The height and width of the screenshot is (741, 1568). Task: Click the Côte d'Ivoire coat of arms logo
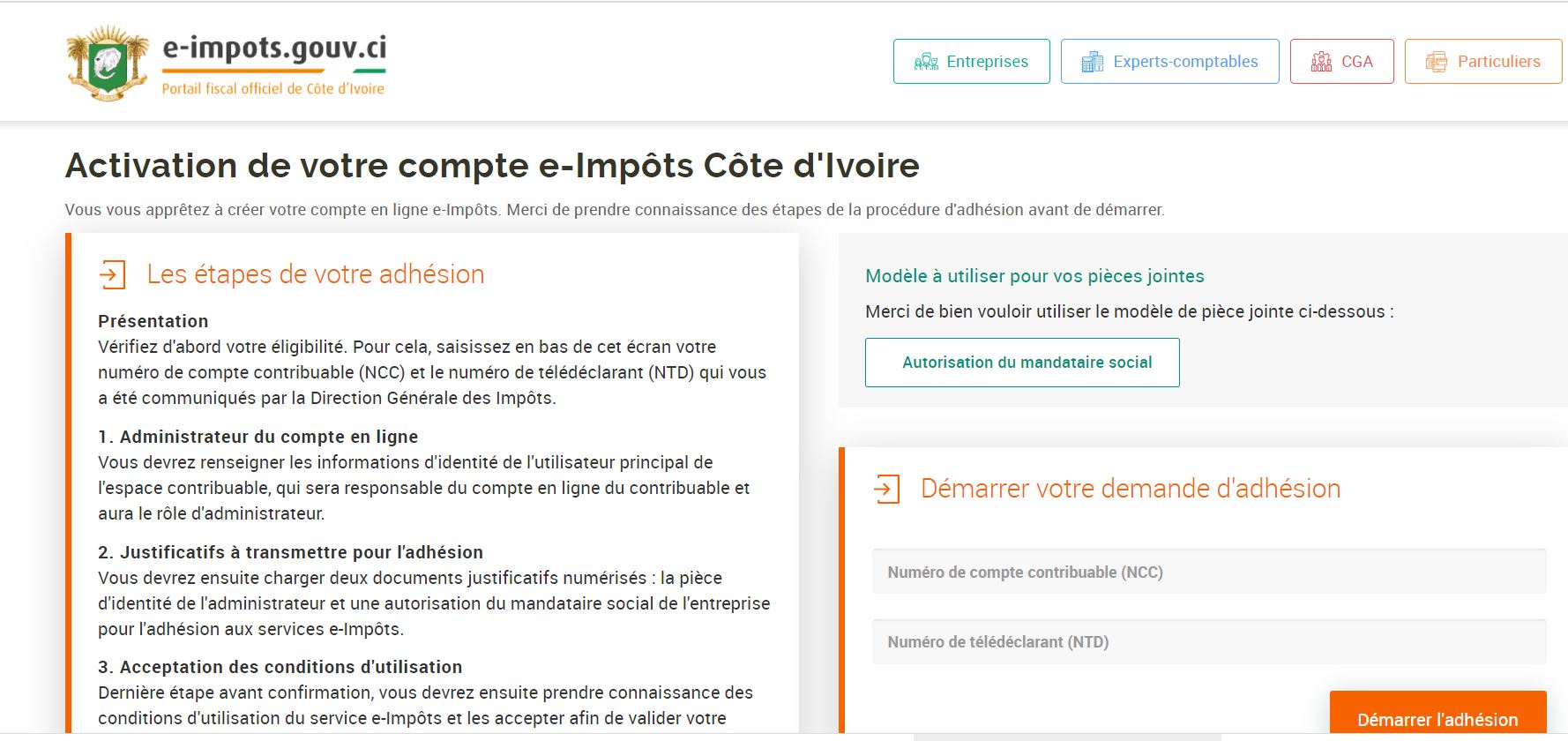click(x=108, y=64)
